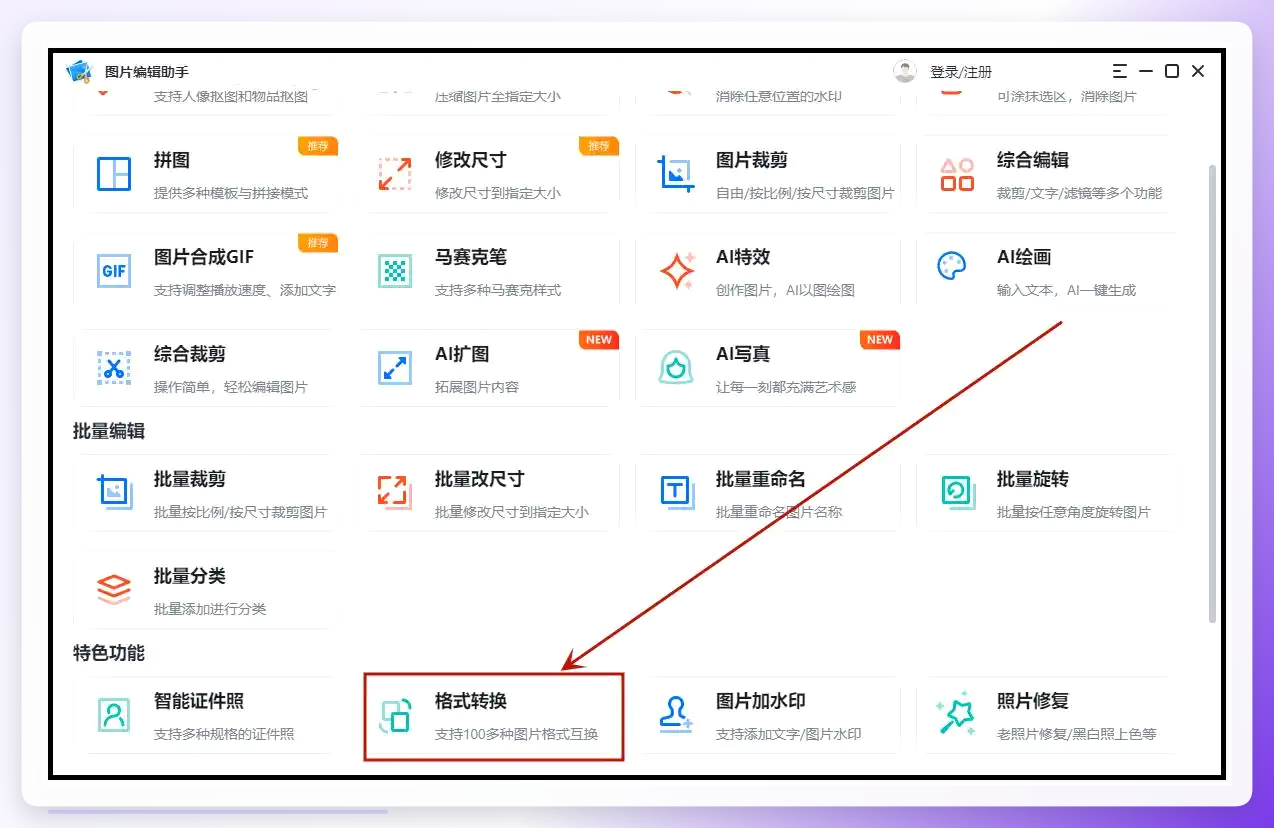Screen dimensions: 1274x828
Task: Click description 支持多种马赛克样式
Action: (498, 290)
